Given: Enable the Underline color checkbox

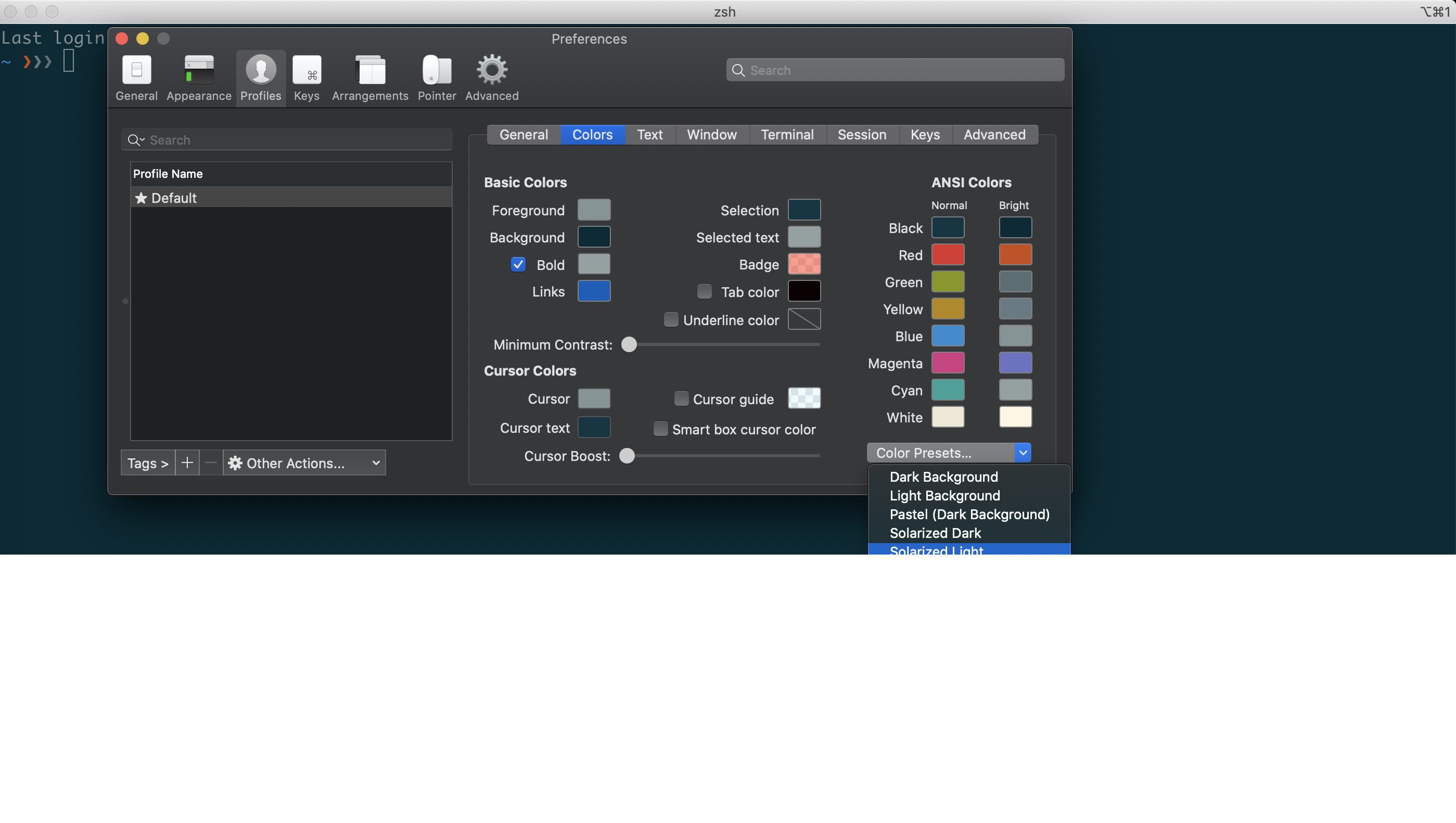Looking at the screenshot, I should click(671, 320).
